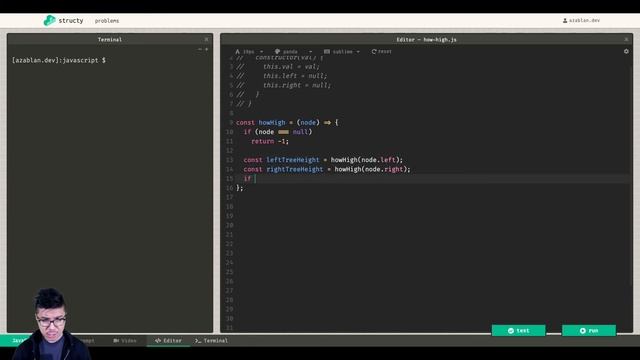Screen dimensions: 640x360
Task: Click 'return -1;' on line 11
Action: pos(270,141)
